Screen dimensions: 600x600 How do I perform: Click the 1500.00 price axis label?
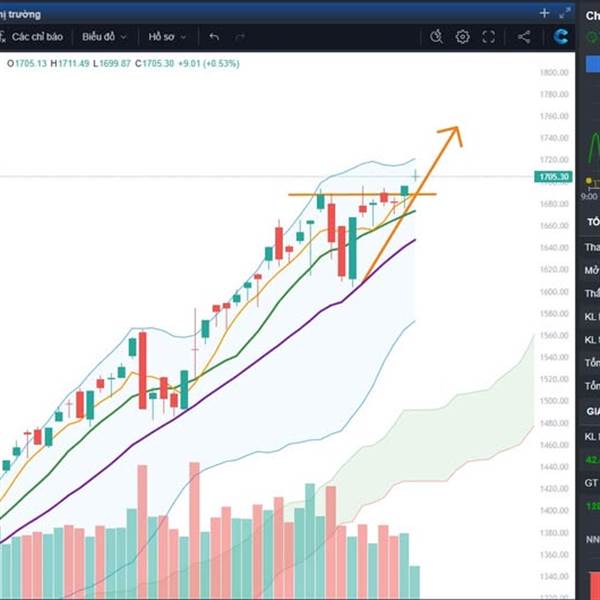(x=554, y=401)
